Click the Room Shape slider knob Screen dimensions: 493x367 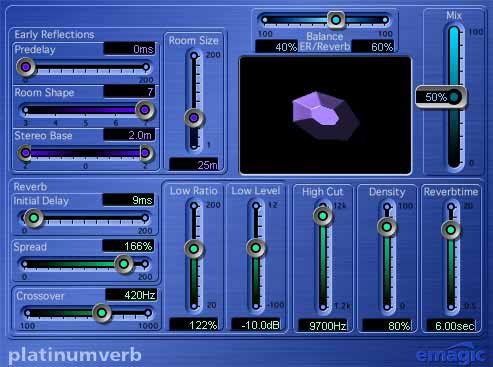tap(144, 110)
